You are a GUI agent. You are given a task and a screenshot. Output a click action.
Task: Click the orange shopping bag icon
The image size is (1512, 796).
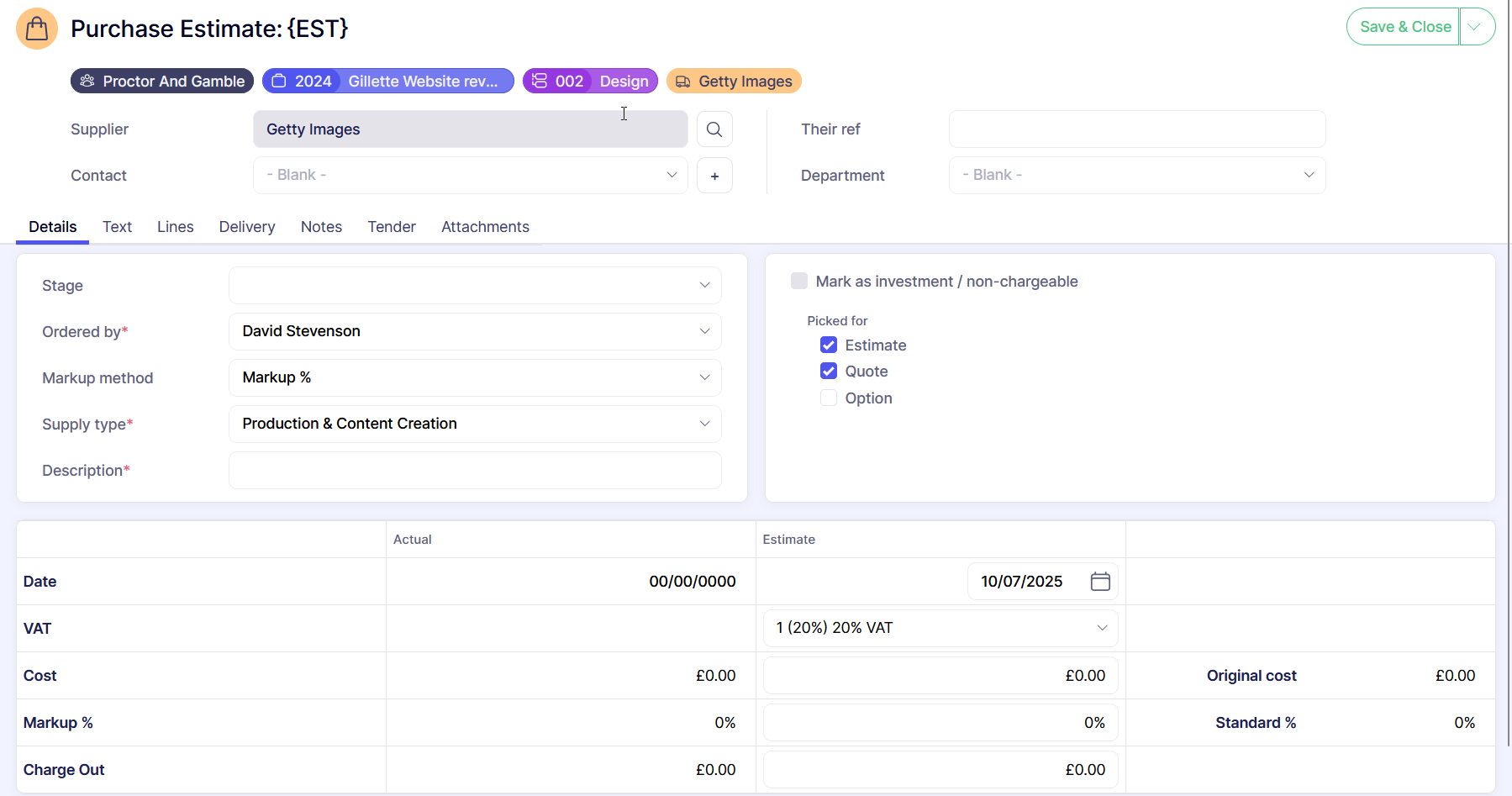pos(37,29)
